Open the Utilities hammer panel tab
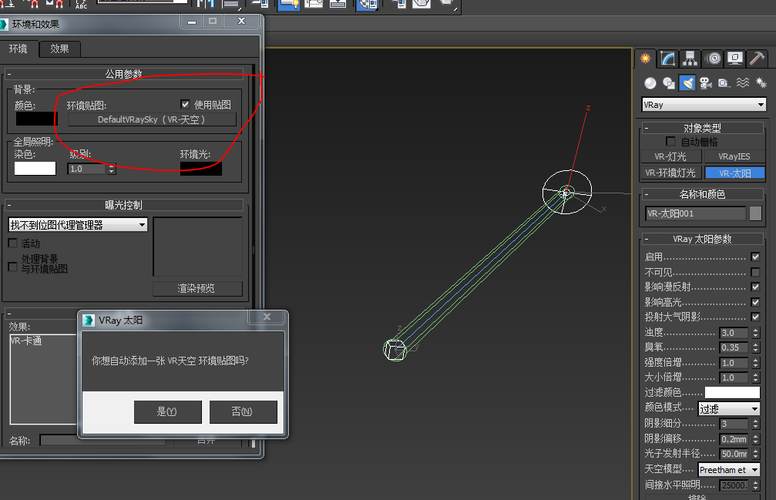 [x=757, y=59]
